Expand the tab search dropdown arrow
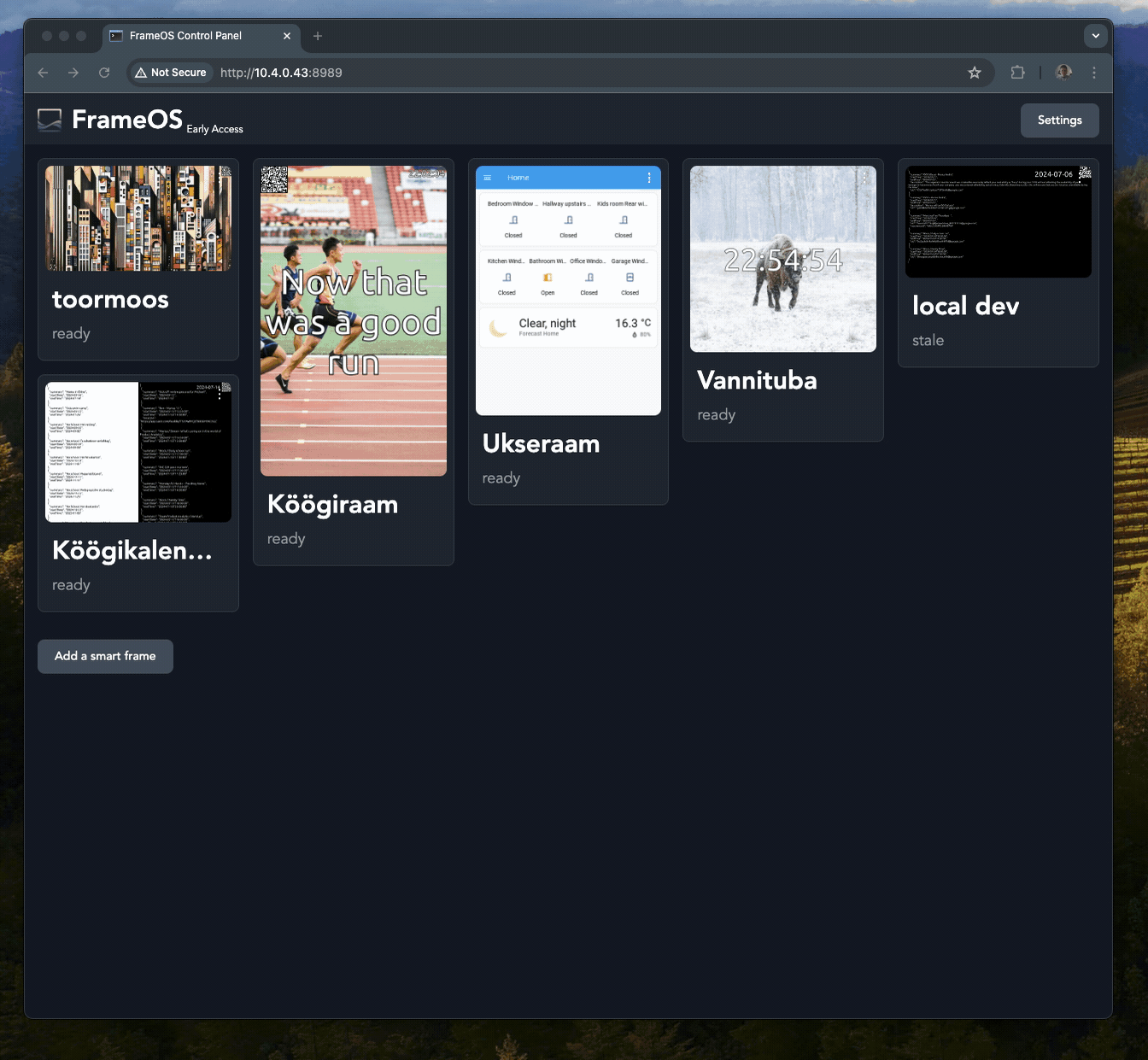Screen dimensions: 1148x1060 pyautogui.click(x=1095, y=36)
